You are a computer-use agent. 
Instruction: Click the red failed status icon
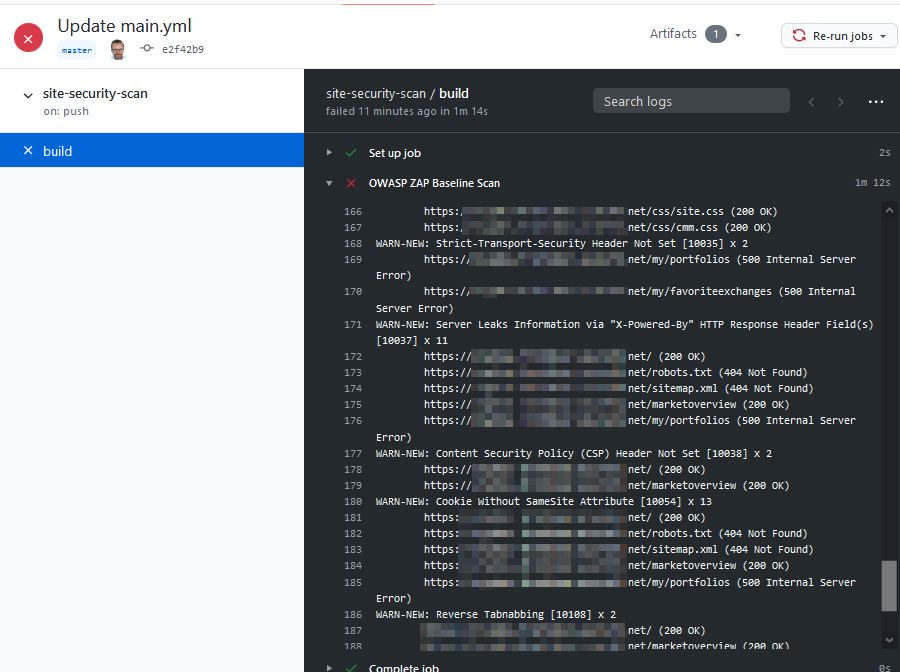point(28,38)
